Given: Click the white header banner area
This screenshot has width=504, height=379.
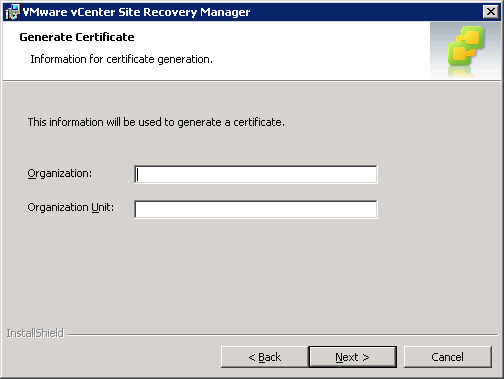Looking at the screenshot, I should [x=217, y=50].
